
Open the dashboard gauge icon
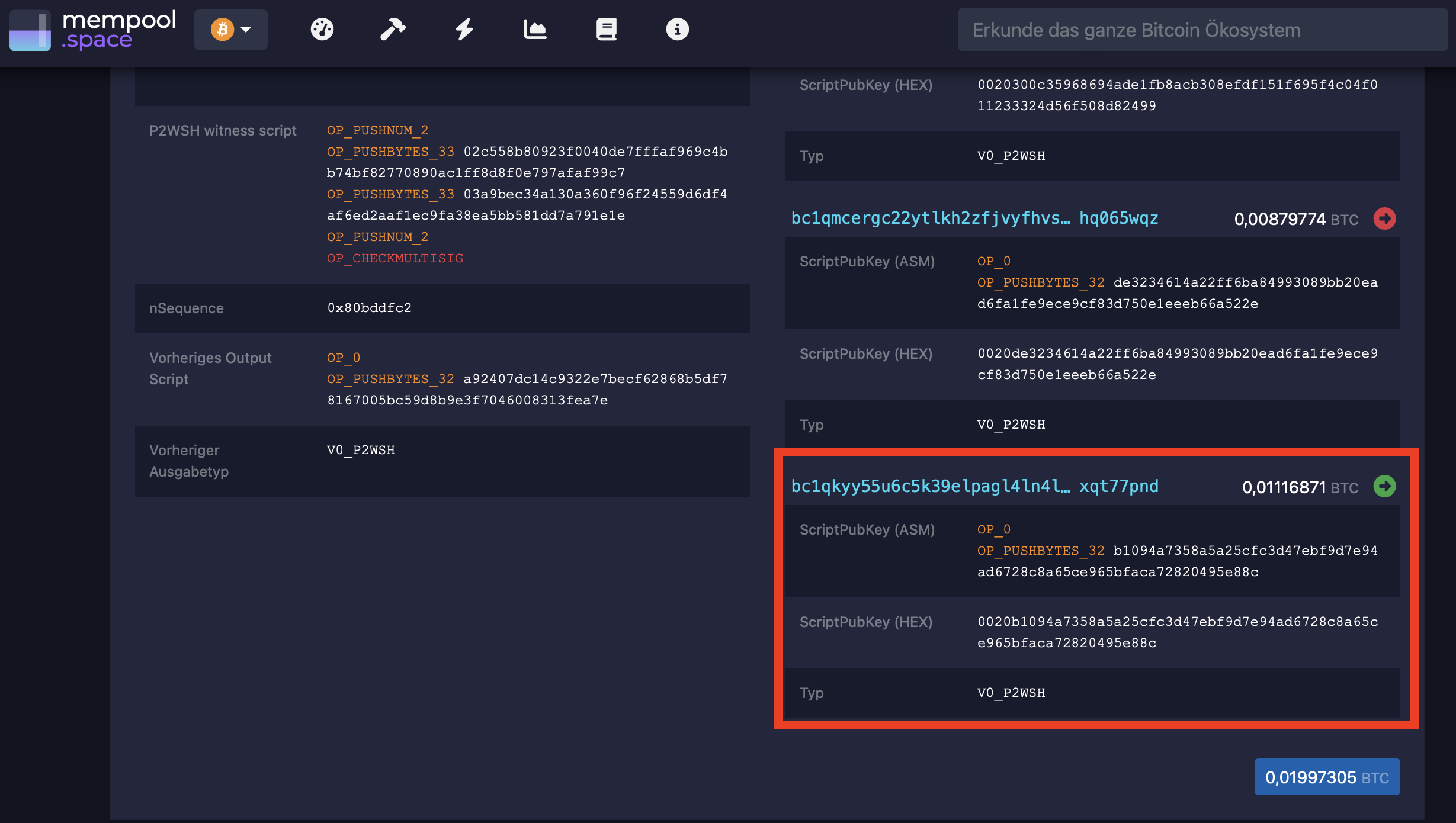[322, 29]
